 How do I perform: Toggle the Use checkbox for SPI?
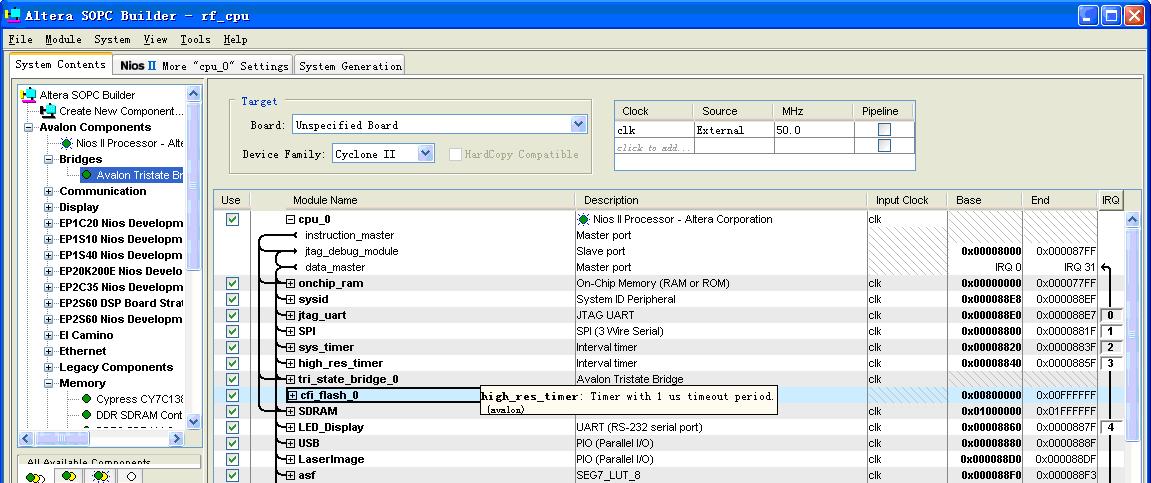(x=232, y=331)
